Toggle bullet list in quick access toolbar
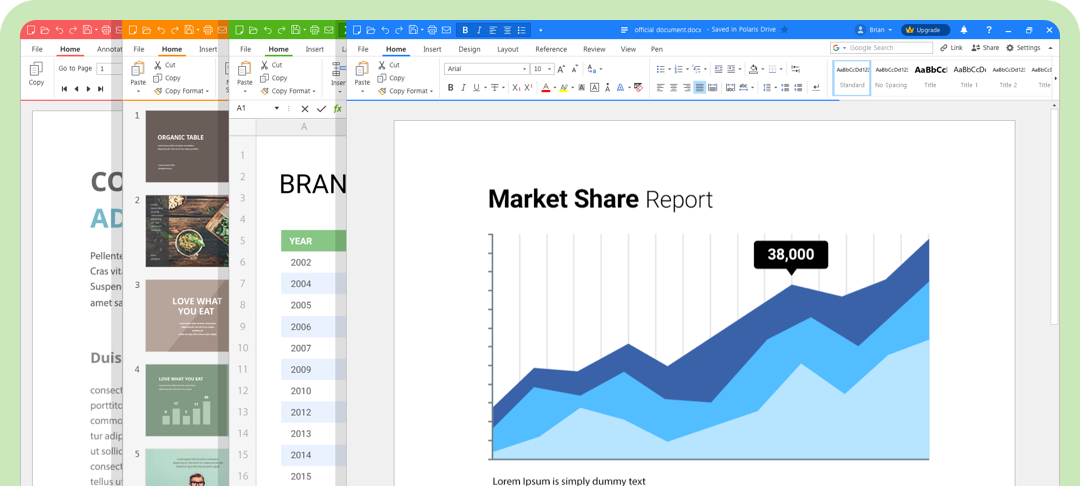This screenshot has height=486, width=1080. (521, 30)
